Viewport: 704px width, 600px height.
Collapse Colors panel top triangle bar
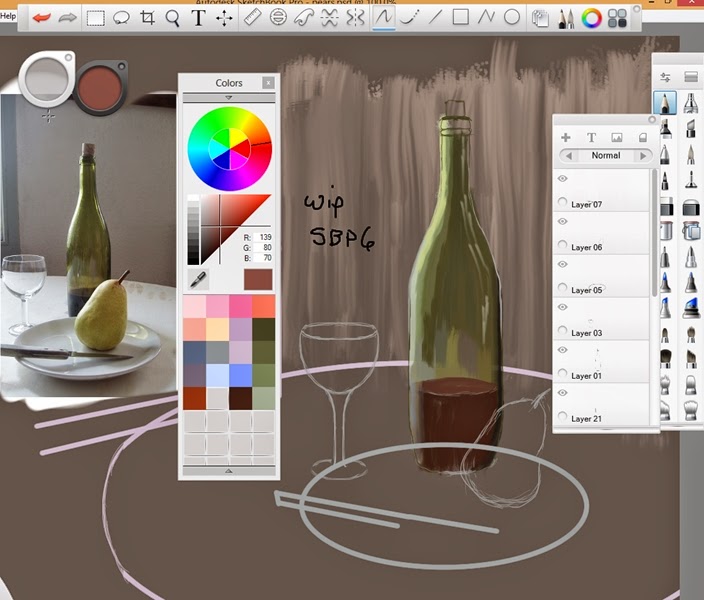[x=229, y=97]
